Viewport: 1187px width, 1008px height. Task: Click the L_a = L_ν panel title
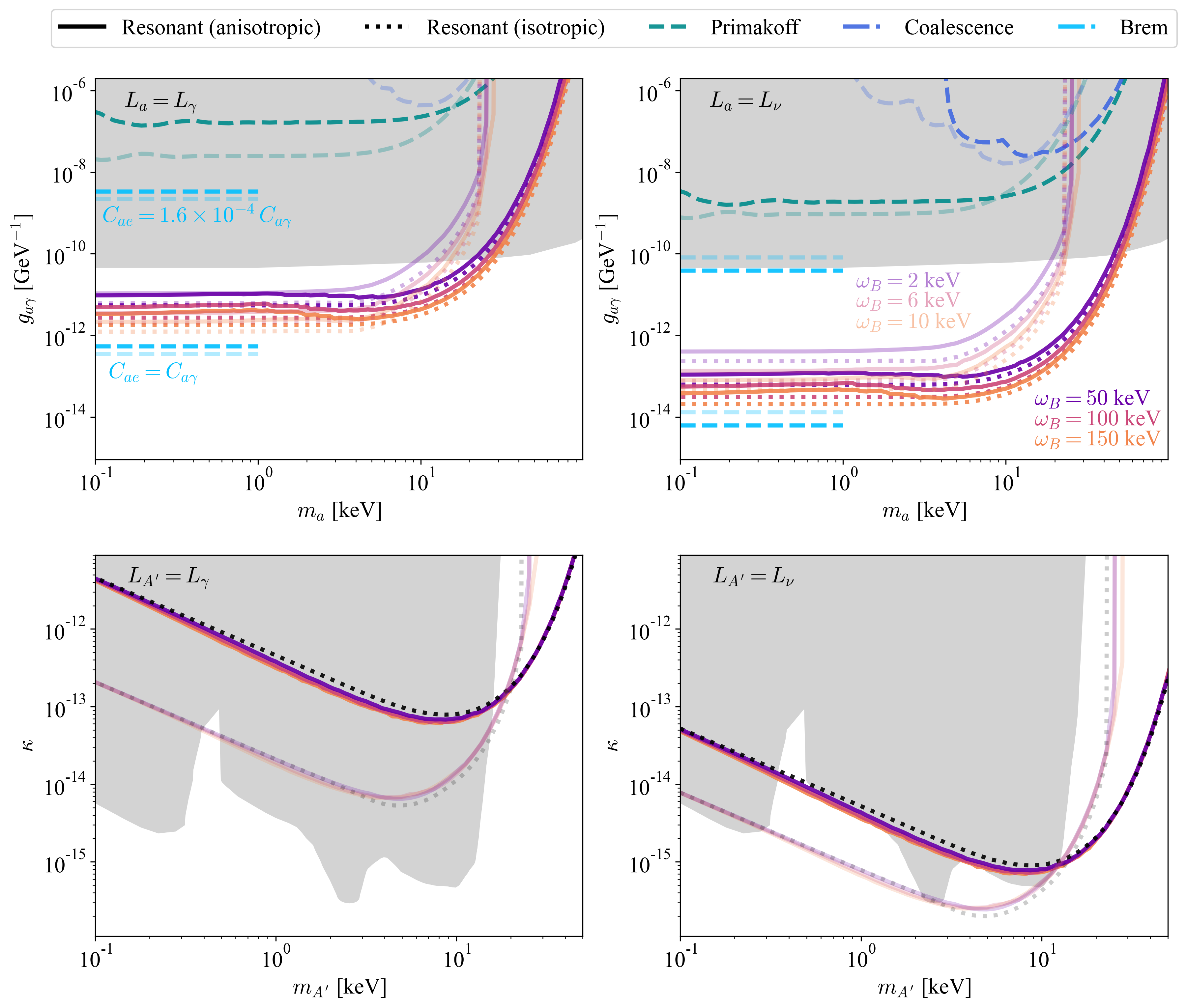point(745,101)
